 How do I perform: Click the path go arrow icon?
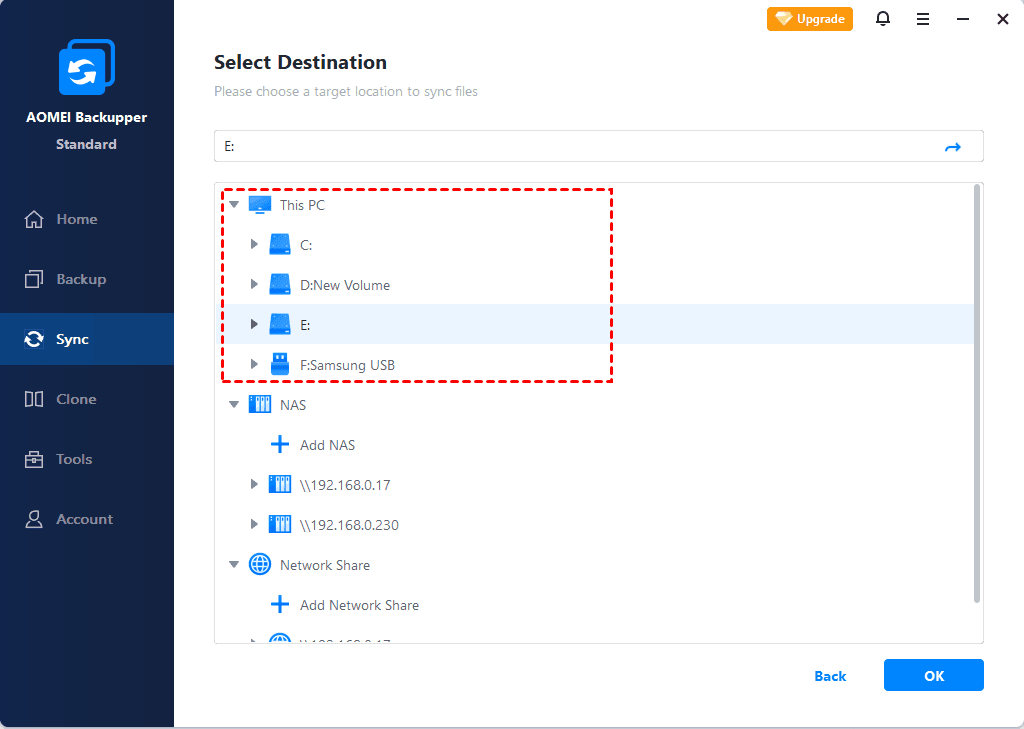coord(953,147)
